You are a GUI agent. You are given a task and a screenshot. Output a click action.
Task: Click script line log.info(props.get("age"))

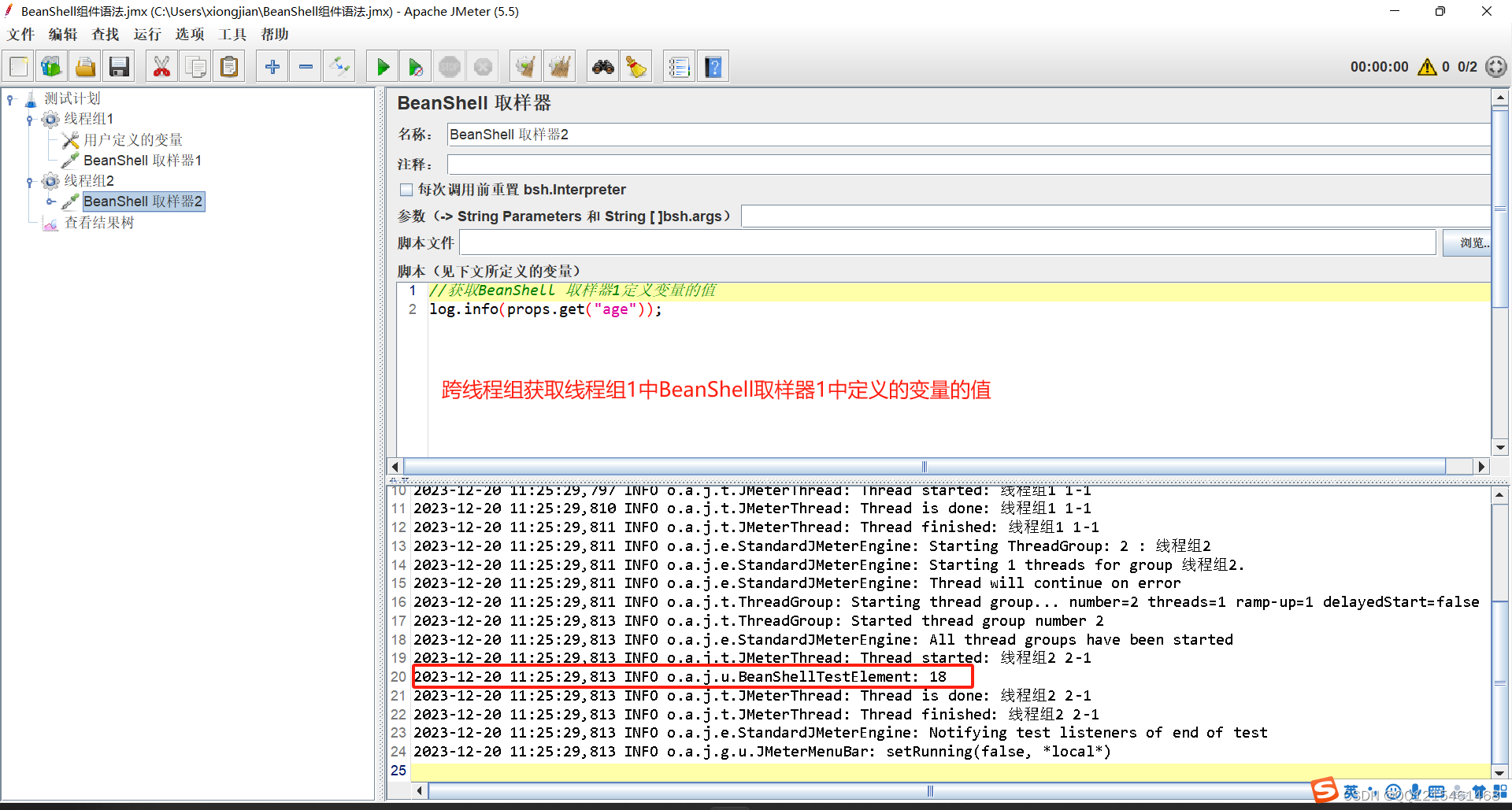tap(546, 309)
